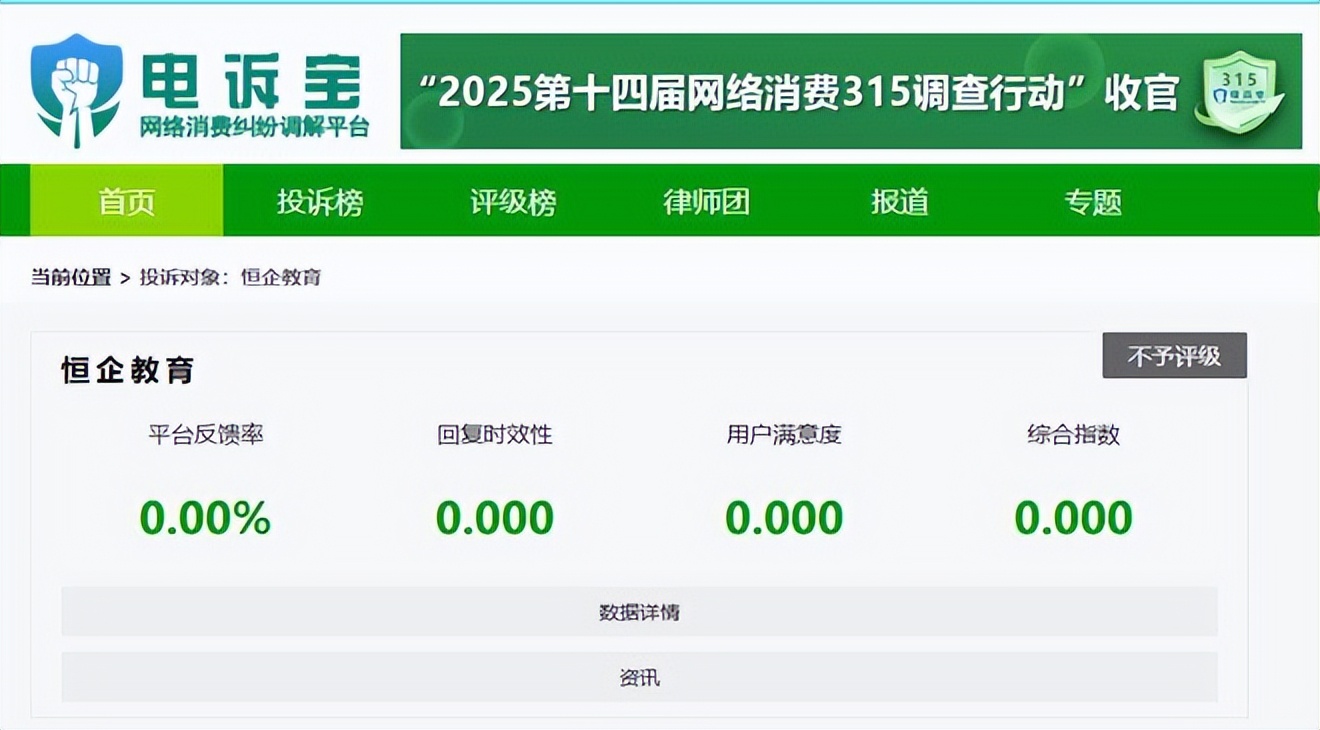
Task: Click the 投诉对象: 恒企教育 breadcrumb text
Action: [230, 277]
